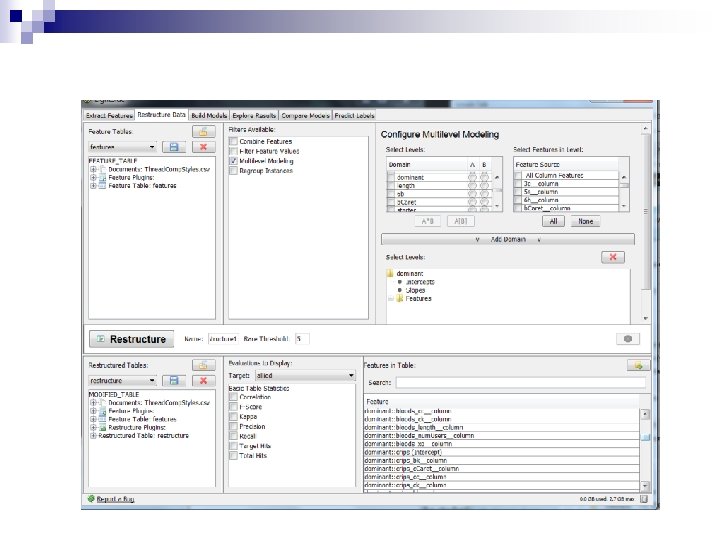Screen dimensions: 720x540
Task: Choose radio A for the dominant domain
Action: (x=472, y=177)
